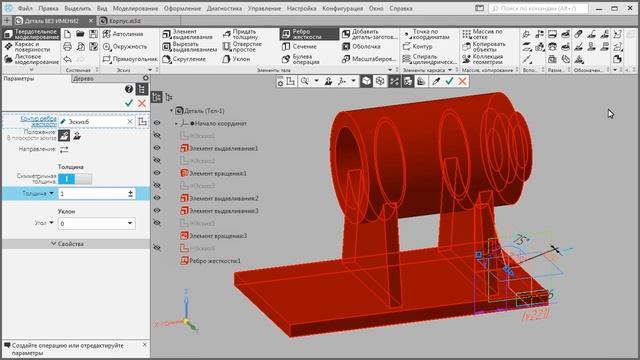640x360 pixels.
Task: Expand the Свойства section
Action: coord(67,244)
